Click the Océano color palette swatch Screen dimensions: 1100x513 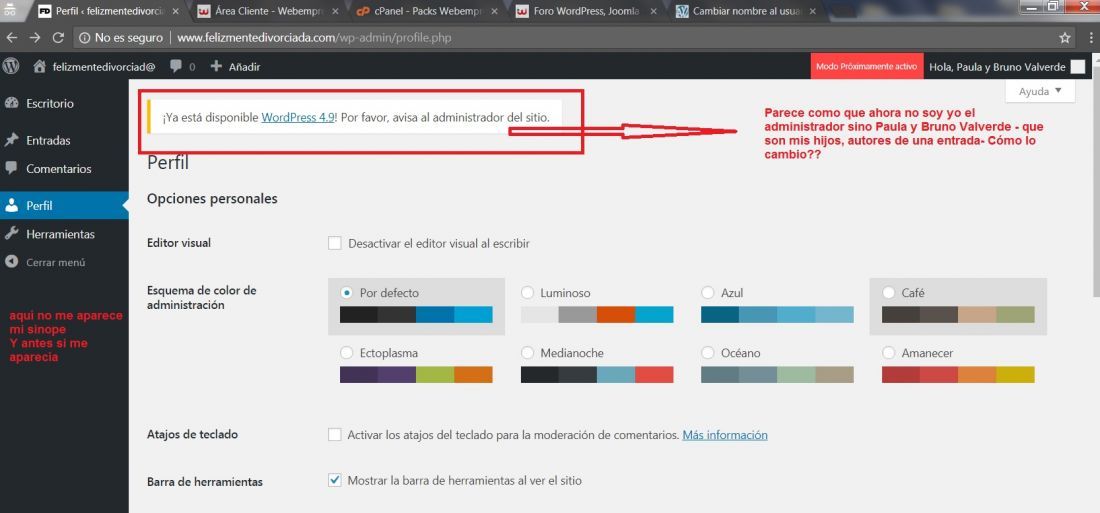click(x=777, y=374)
